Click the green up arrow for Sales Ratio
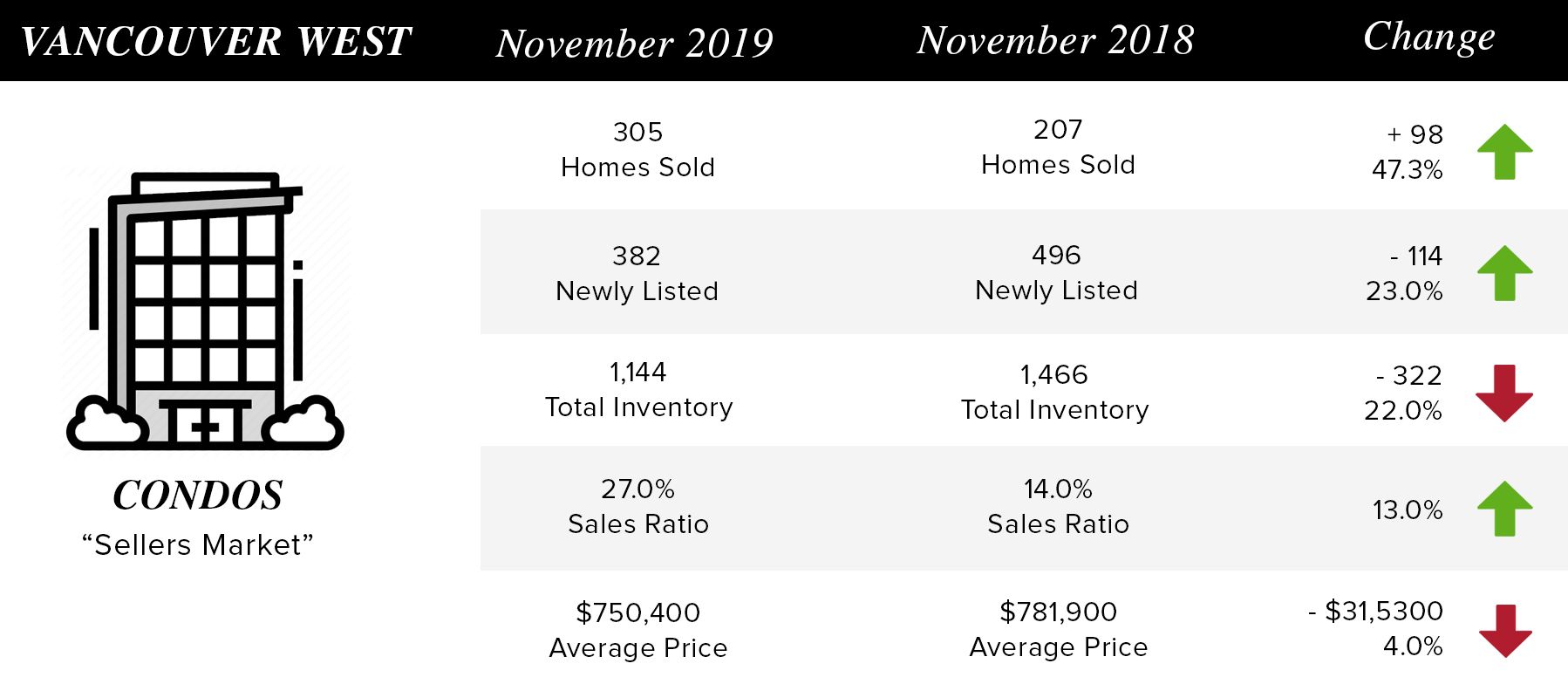 pos(1505,509)
